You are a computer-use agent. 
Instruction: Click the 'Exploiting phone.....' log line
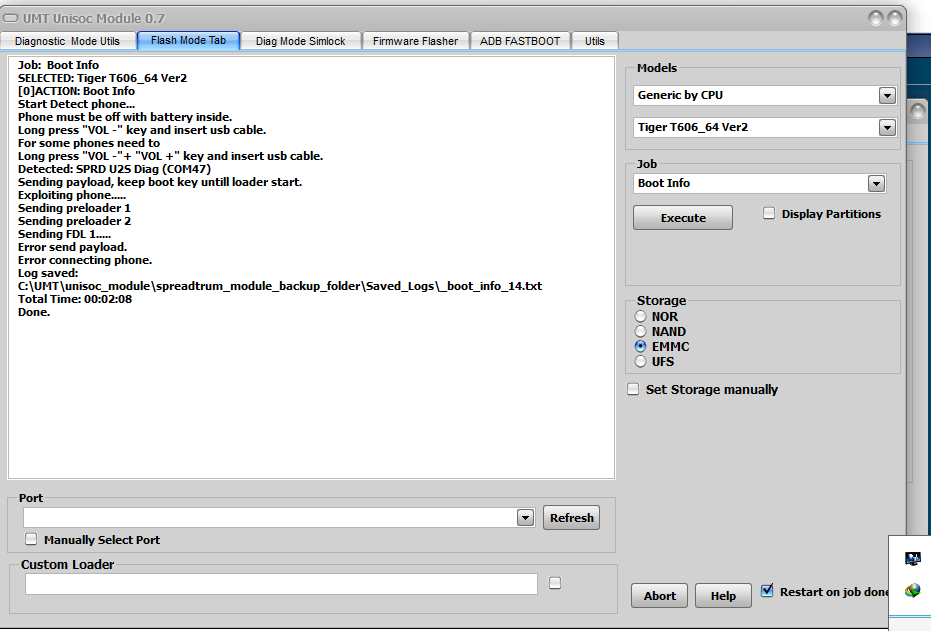(x=72, y=195)
